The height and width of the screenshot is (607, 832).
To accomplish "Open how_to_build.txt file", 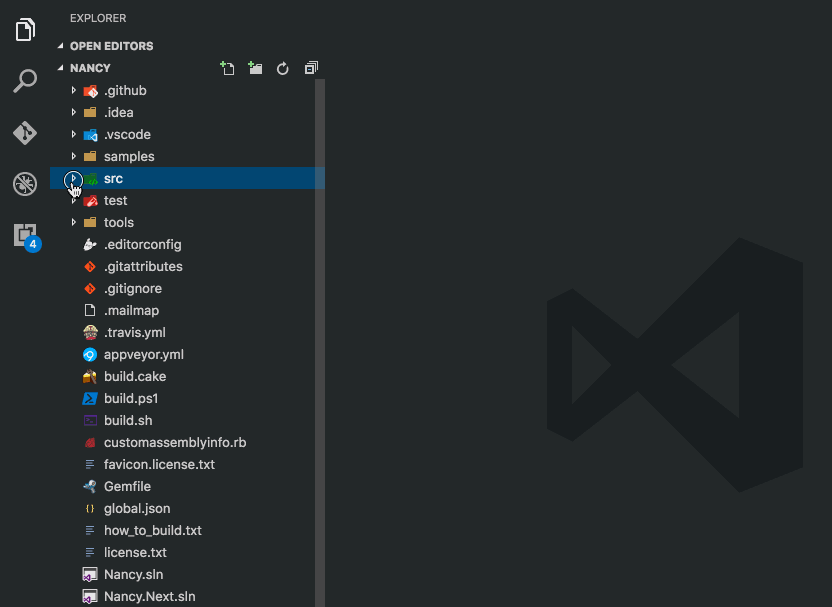I will click(153, 531).
